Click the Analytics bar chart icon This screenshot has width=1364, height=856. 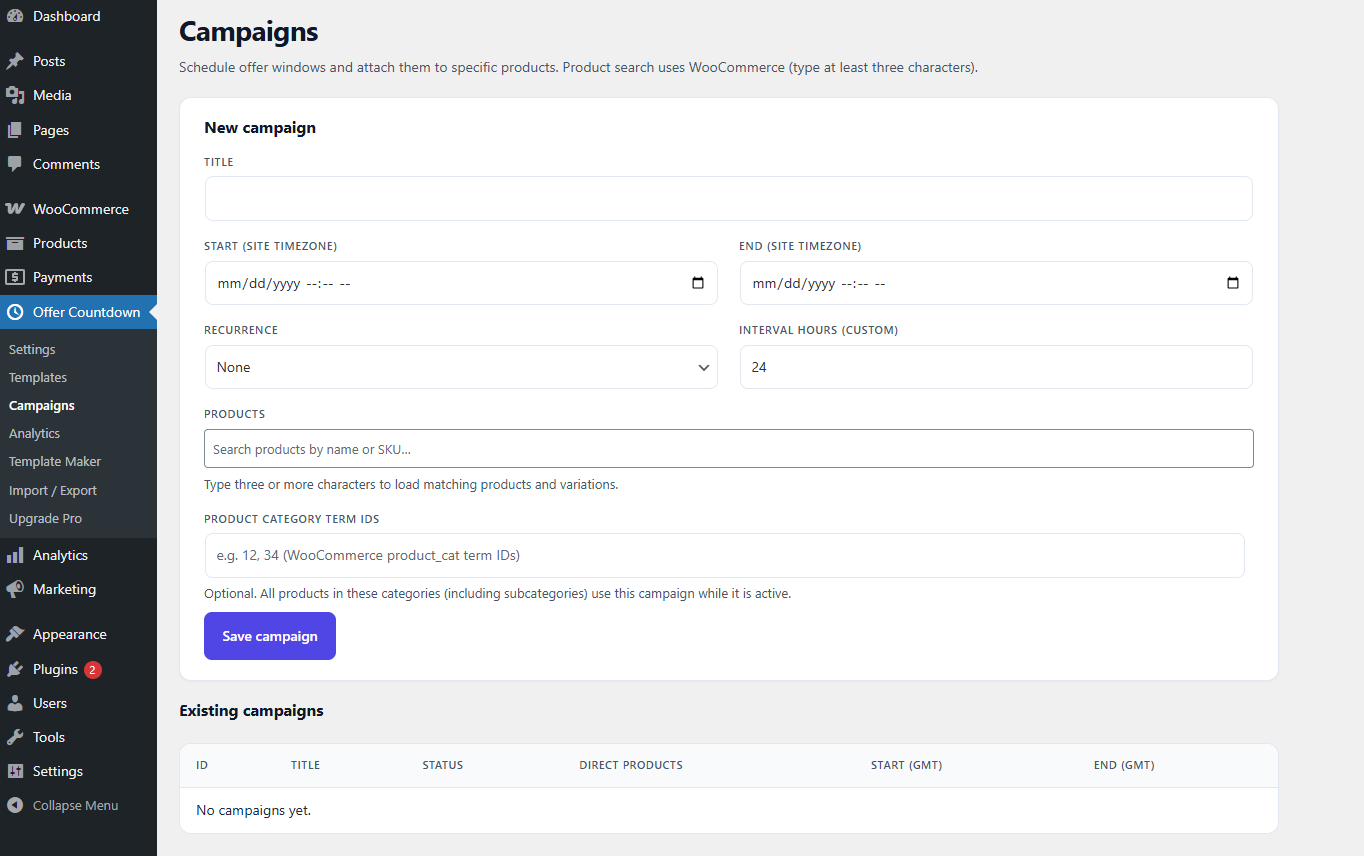pos(15,555)
